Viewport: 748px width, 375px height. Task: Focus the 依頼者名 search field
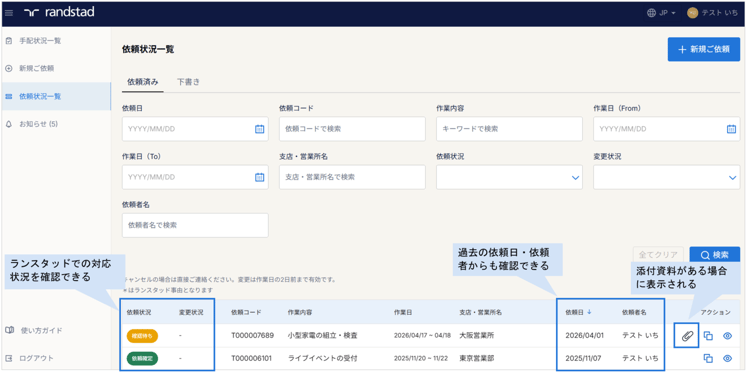pyautogui.click(x=195, y=225)
